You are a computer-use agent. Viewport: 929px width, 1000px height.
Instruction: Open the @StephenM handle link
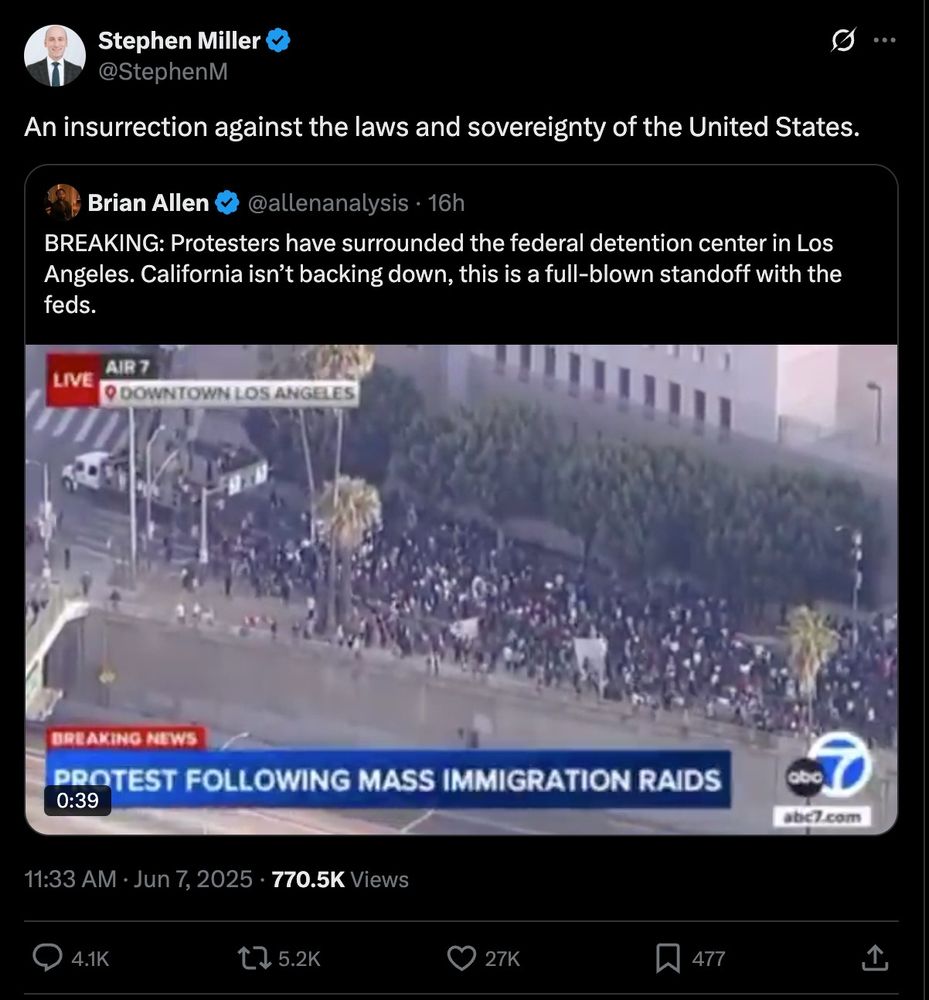click(x=163, y=71)
